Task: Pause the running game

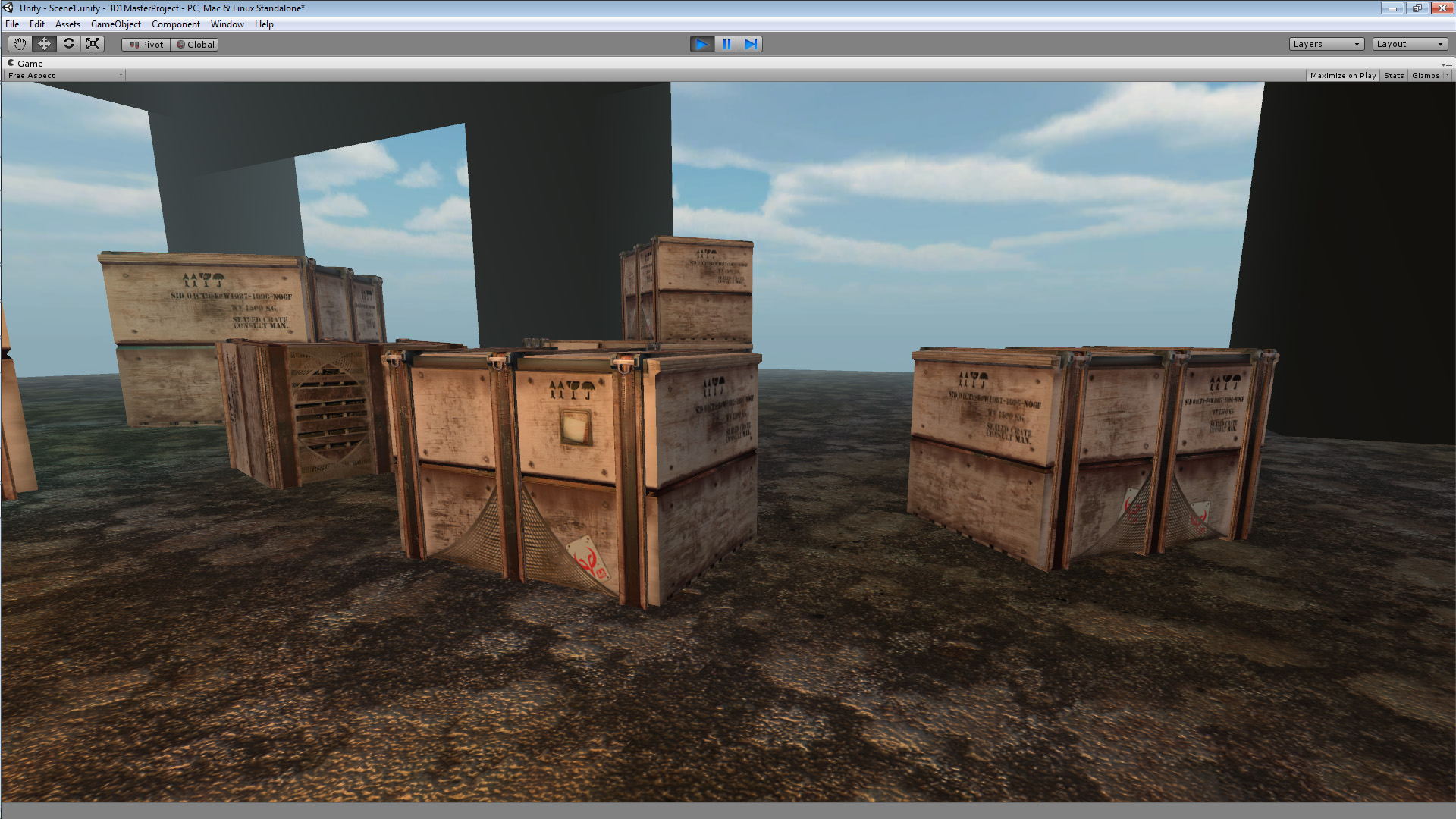Action: pyautogui.click(x=726, y=44)
